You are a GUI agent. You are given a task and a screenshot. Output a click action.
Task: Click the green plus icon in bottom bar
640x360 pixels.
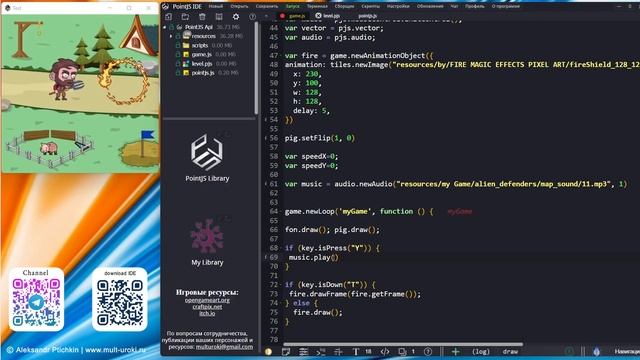coord(456,351)
